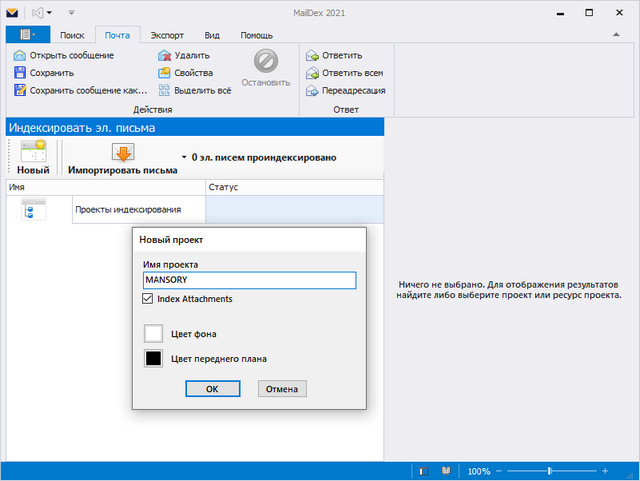Click Импортировать письма import icon
Viewport: 640px width, 481px height.
[123, 153]
